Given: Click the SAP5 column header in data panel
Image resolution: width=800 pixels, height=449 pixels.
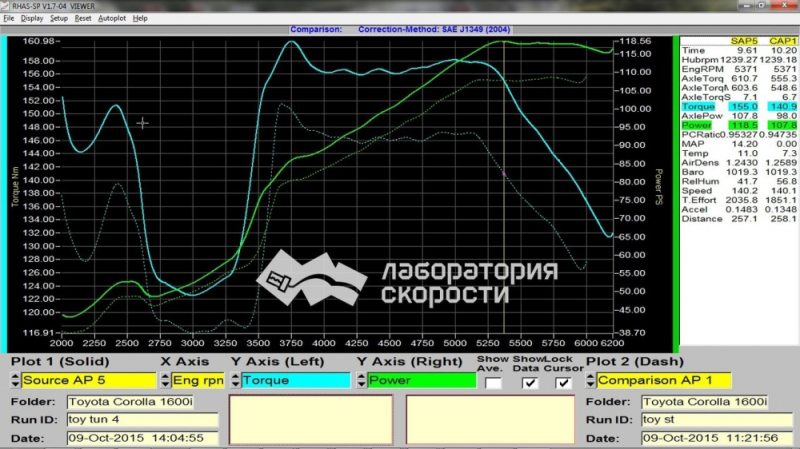Looking at the screenshot, I should (744, 41).
